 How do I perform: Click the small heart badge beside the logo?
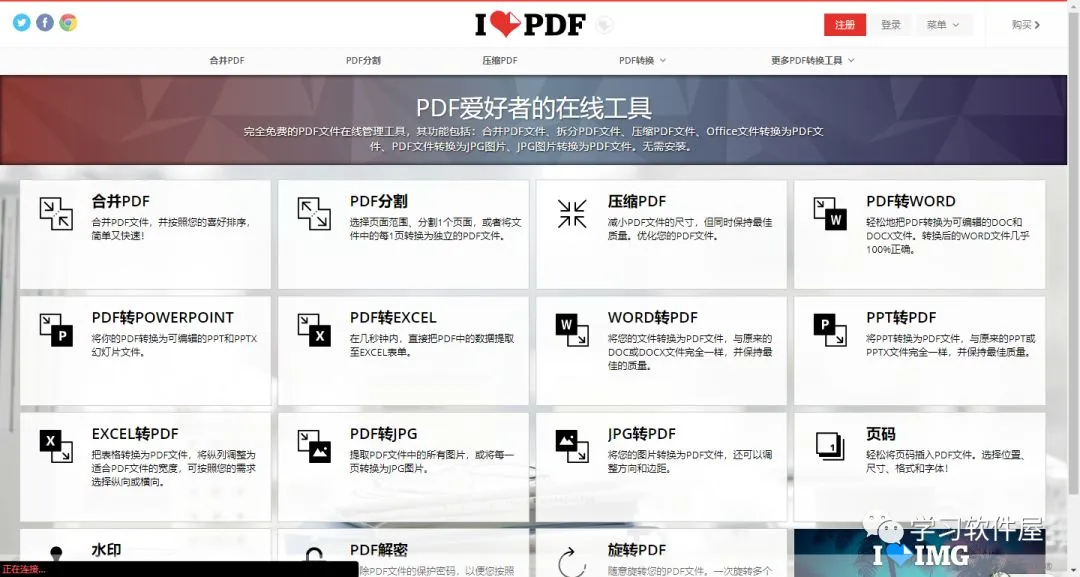[x=604, y=25]
